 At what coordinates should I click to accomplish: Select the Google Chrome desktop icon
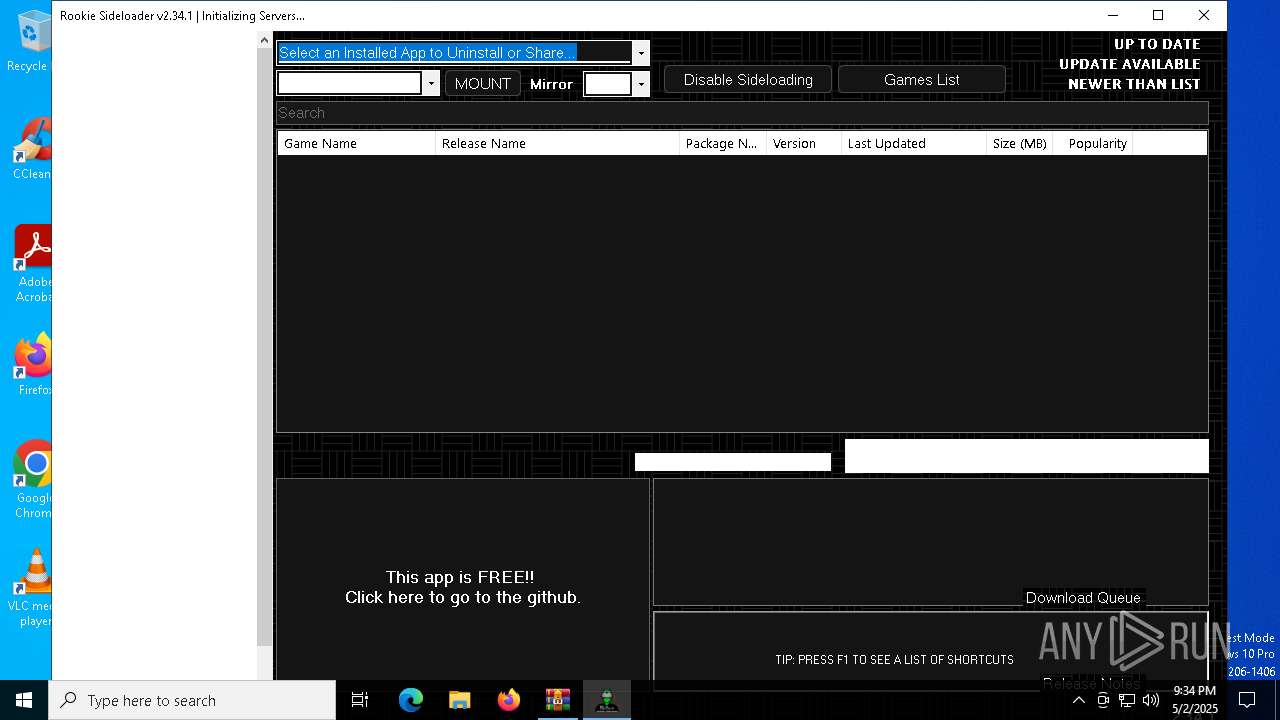pos(32,480)
